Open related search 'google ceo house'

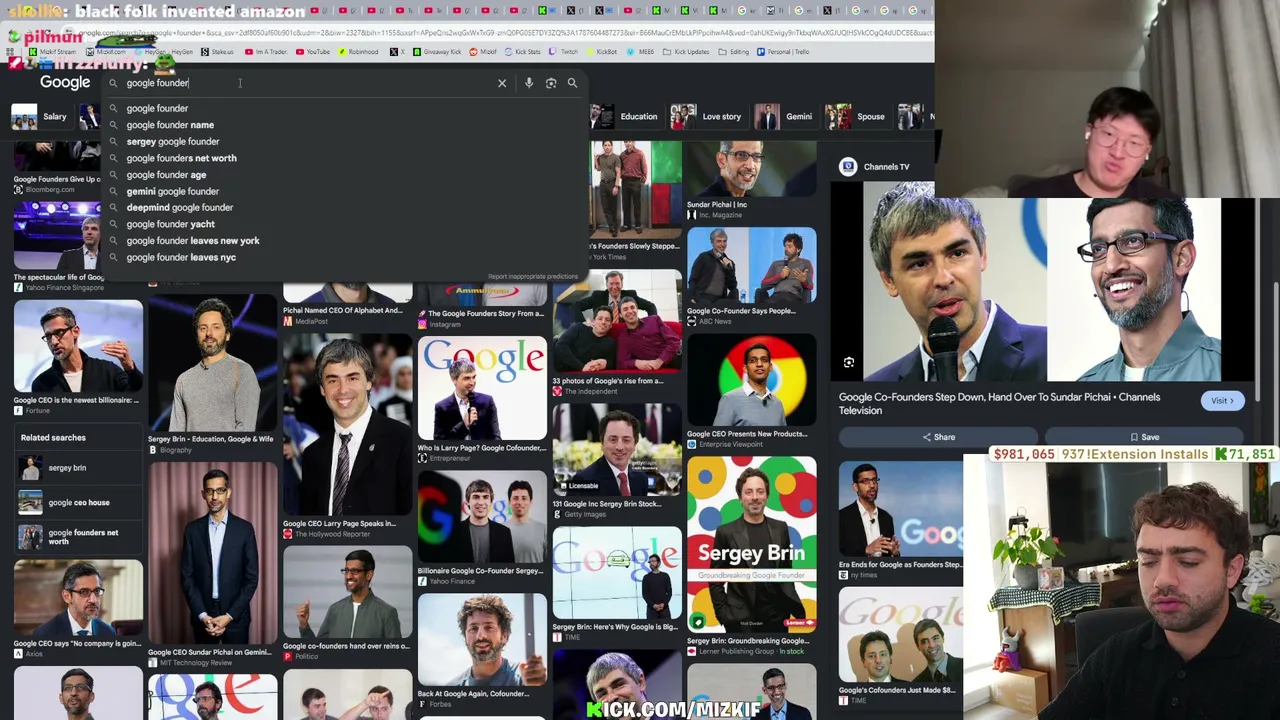pos(78,503)
